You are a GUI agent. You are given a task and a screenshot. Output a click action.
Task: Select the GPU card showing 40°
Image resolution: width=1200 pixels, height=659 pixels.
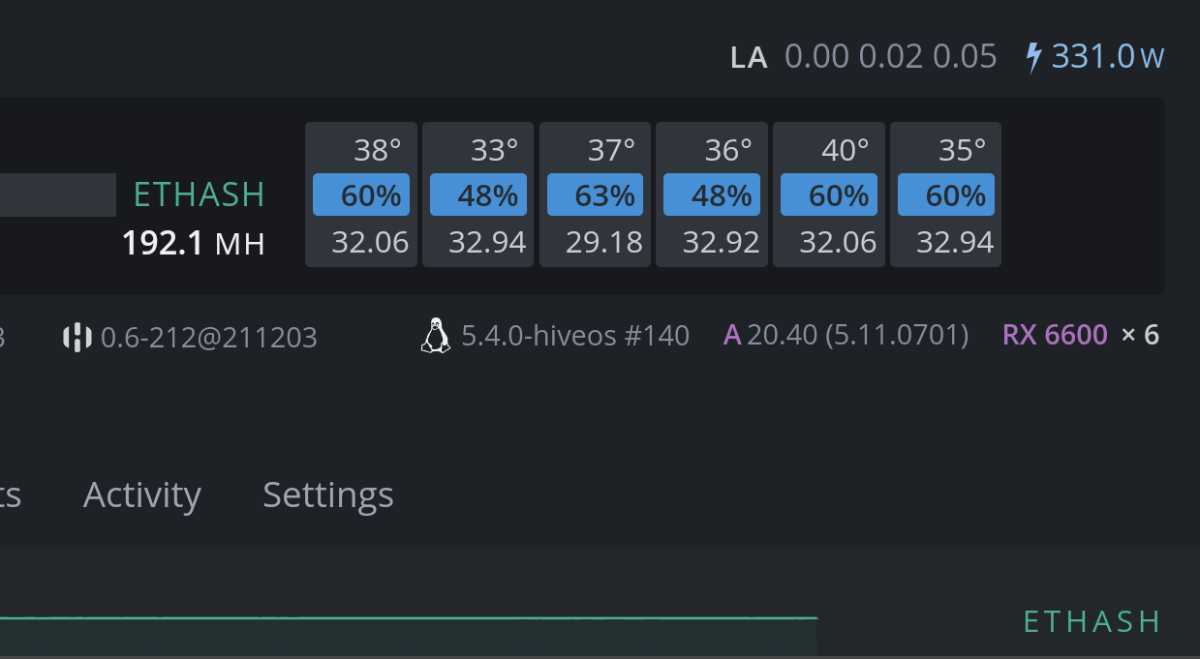(x=830, y=195)
